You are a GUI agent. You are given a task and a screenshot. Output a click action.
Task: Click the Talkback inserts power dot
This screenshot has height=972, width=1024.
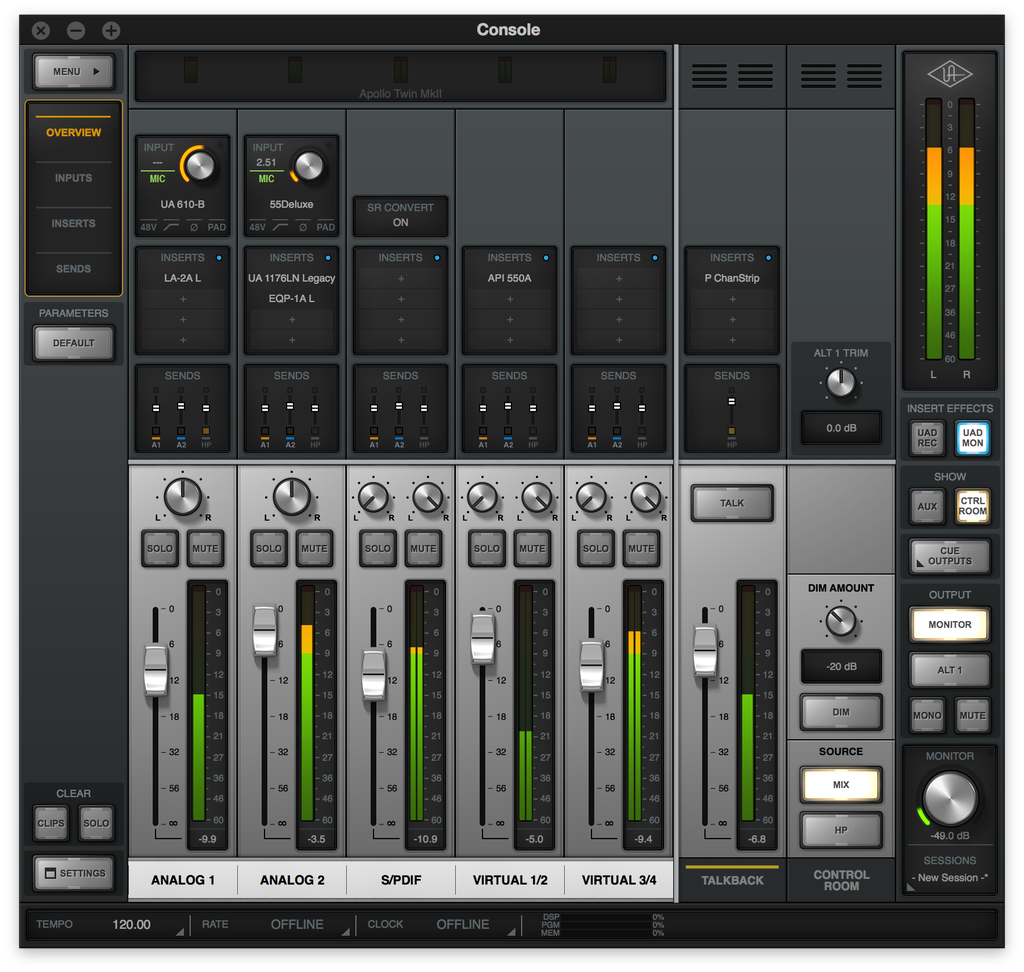tap(768, 258)
